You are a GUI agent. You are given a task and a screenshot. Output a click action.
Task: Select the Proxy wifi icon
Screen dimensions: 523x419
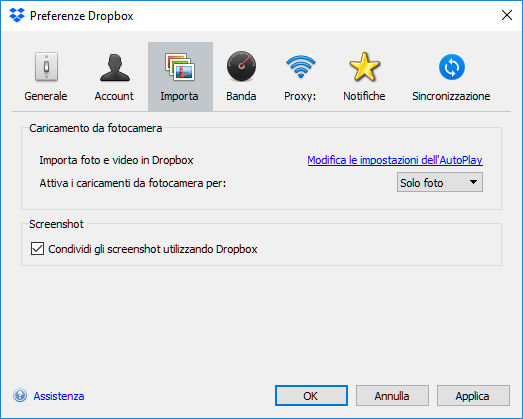(301, 66)
